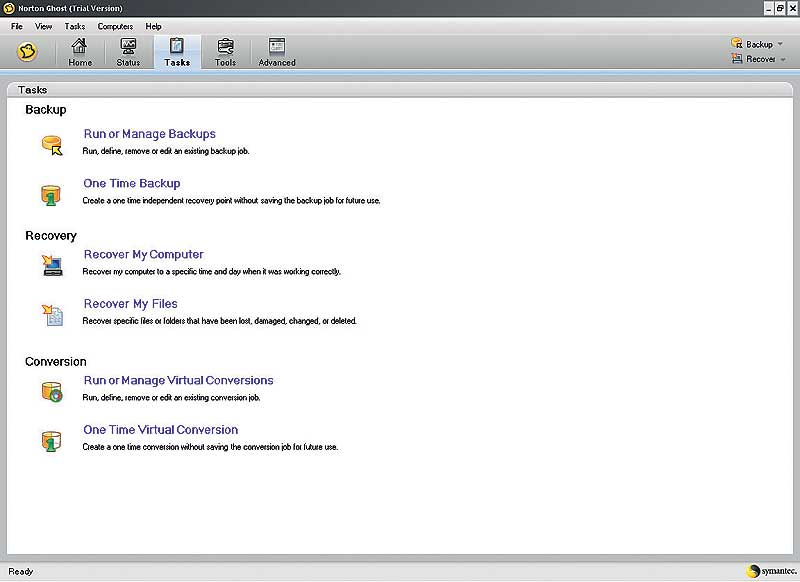Click the Norton Ghost title bar icon
800x582 pixels.
[9, 8]
